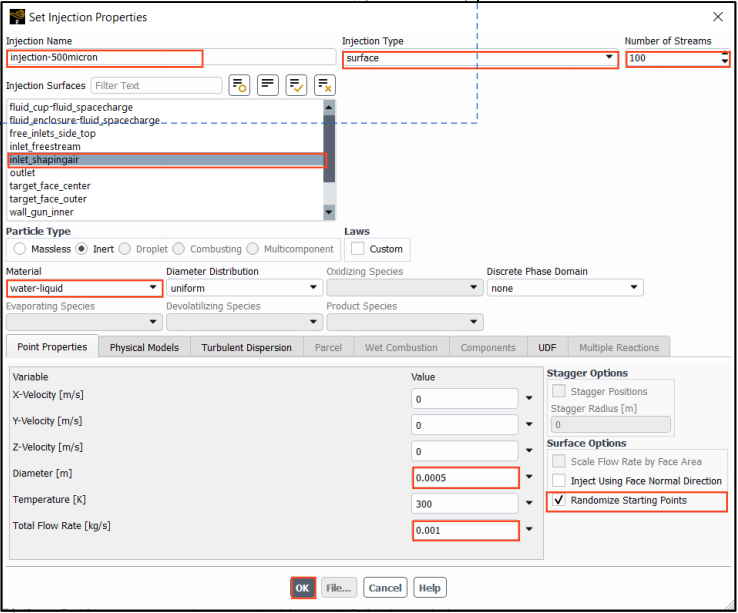Click the surface list icon with circle badge
This screenshot has width=738, height=613.
click(x=239, y=85)
